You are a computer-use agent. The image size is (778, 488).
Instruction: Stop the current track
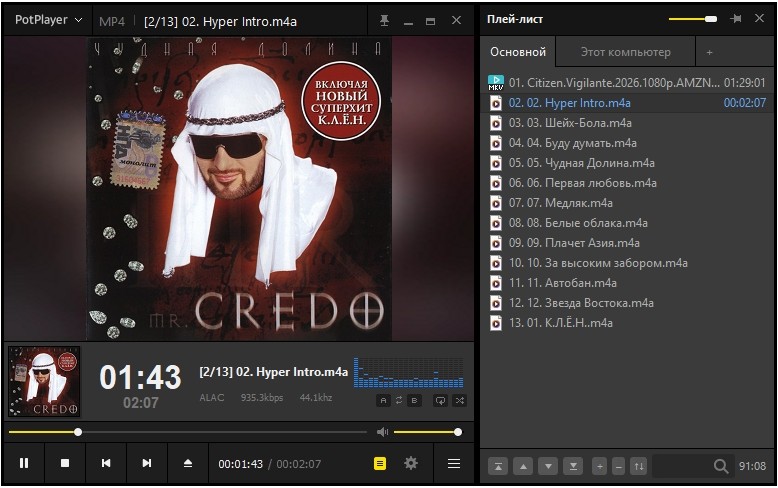(65, 463)
